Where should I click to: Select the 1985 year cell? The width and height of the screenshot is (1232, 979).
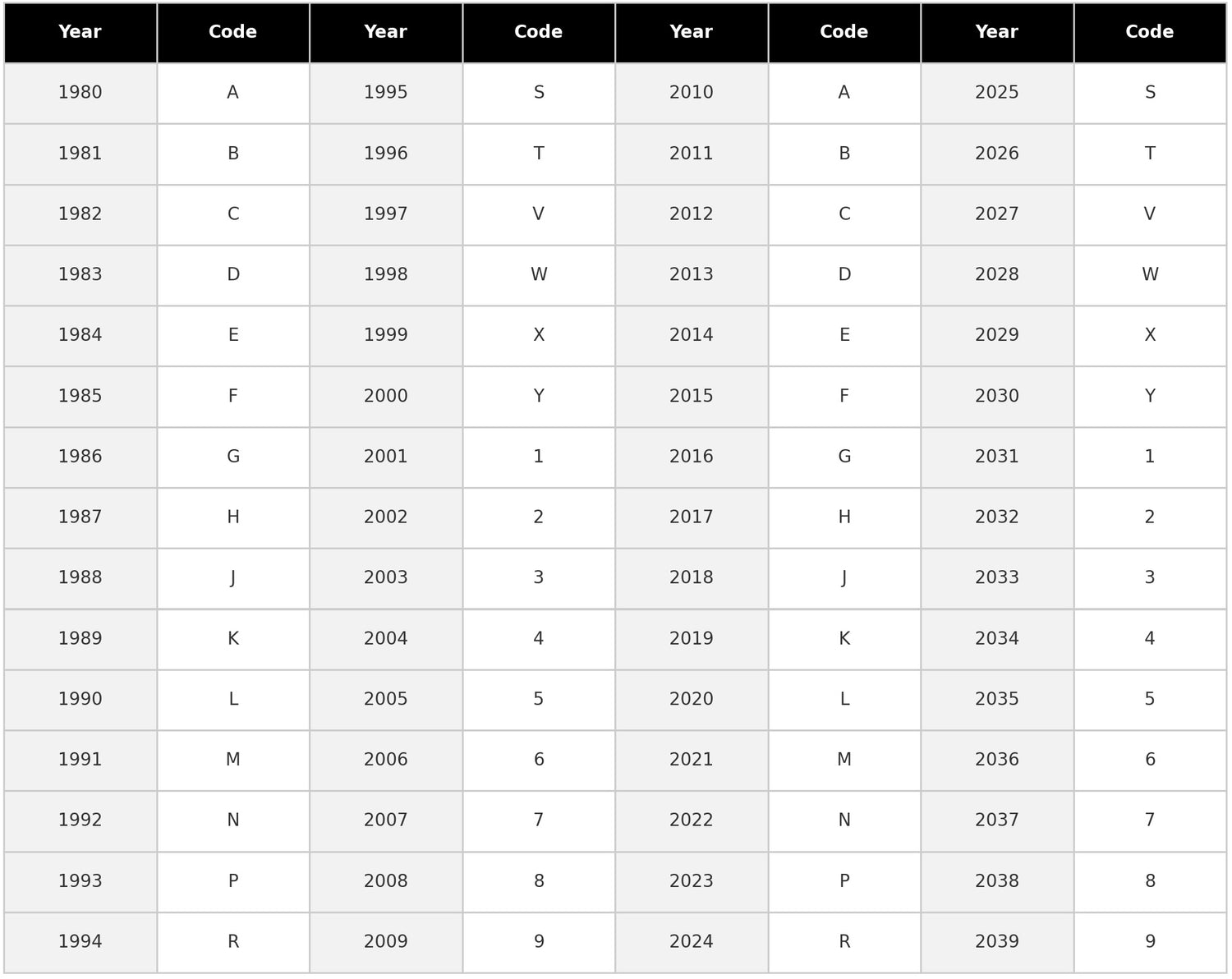point(80,397)
